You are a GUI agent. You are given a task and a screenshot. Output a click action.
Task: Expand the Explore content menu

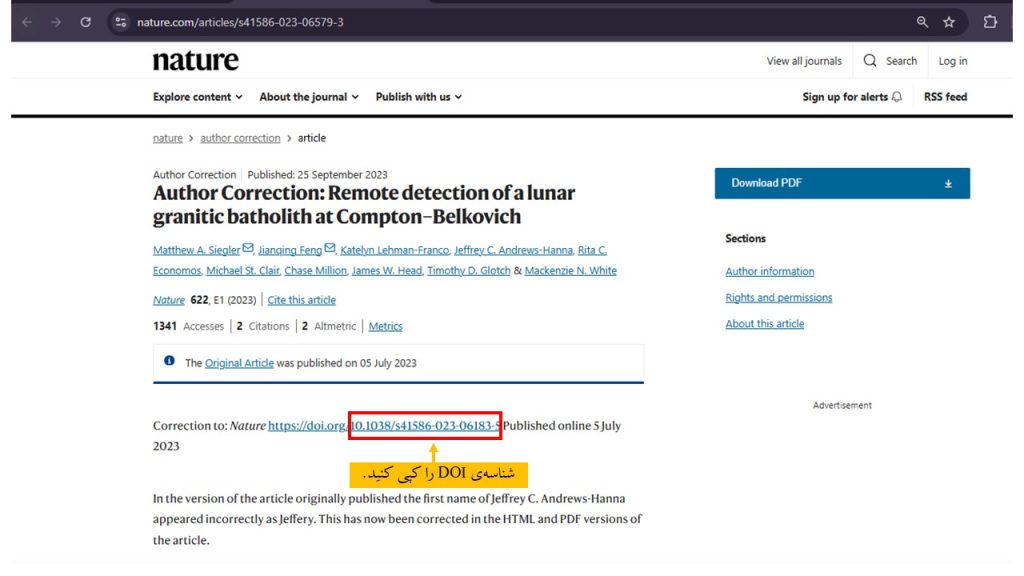[198, 97]
